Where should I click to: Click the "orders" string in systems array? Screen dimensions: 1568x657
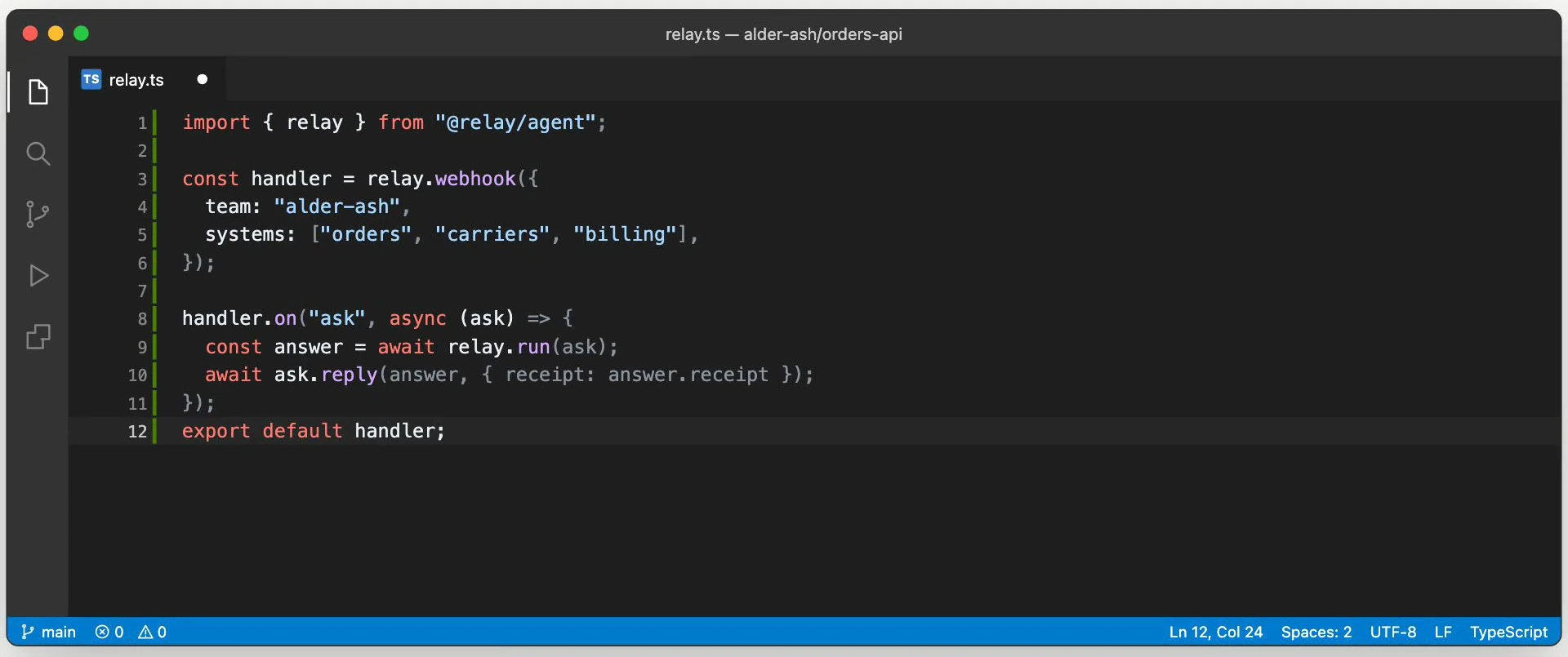pyautogui.click(x=366, y=234)
